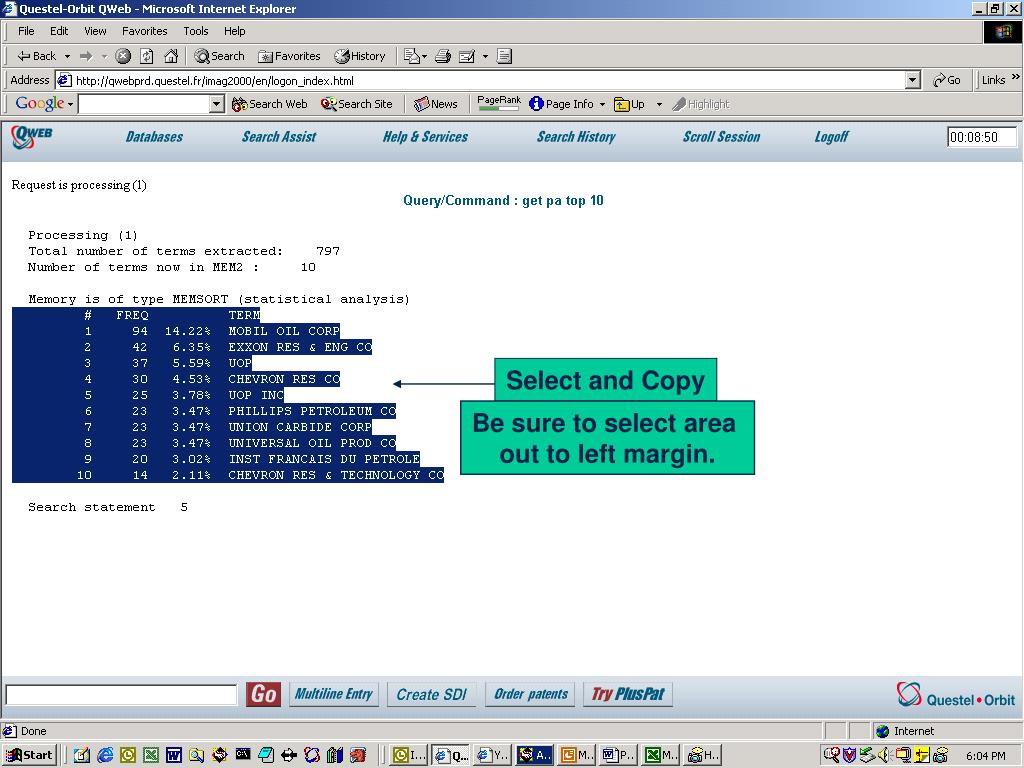Open the Windows Start menu
This screenshot has height=768, width=1024.
pos(29,755)
